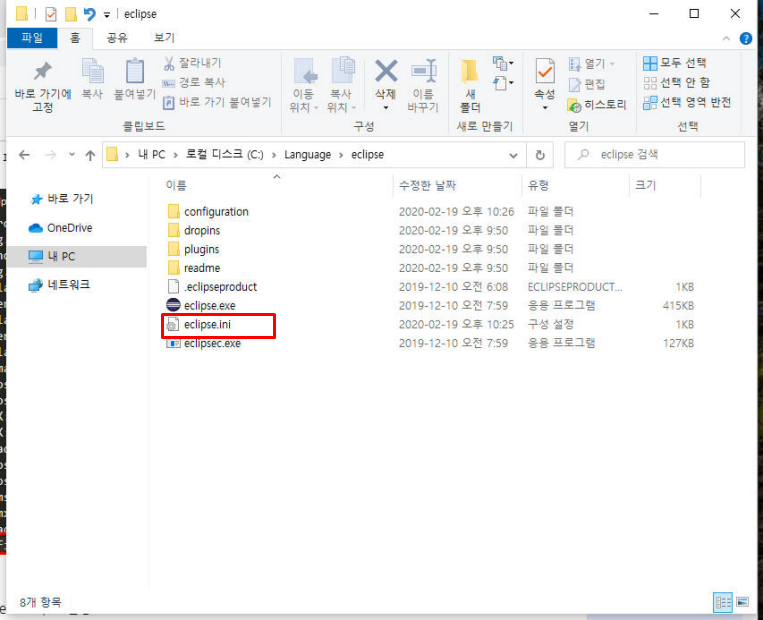Click the Copy (복사) icon in ribbon

92,71
